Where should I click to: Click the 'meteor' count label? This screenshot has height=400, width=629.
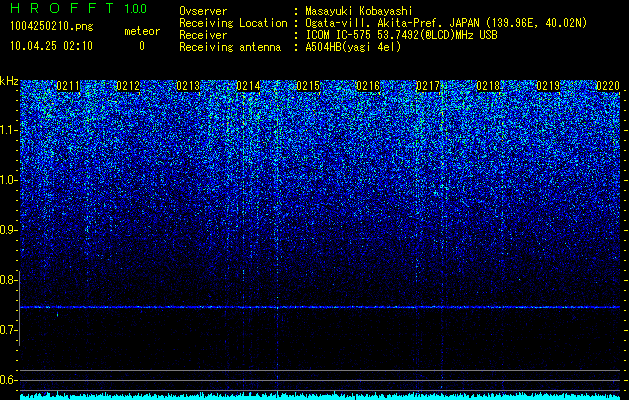(142, 31)
